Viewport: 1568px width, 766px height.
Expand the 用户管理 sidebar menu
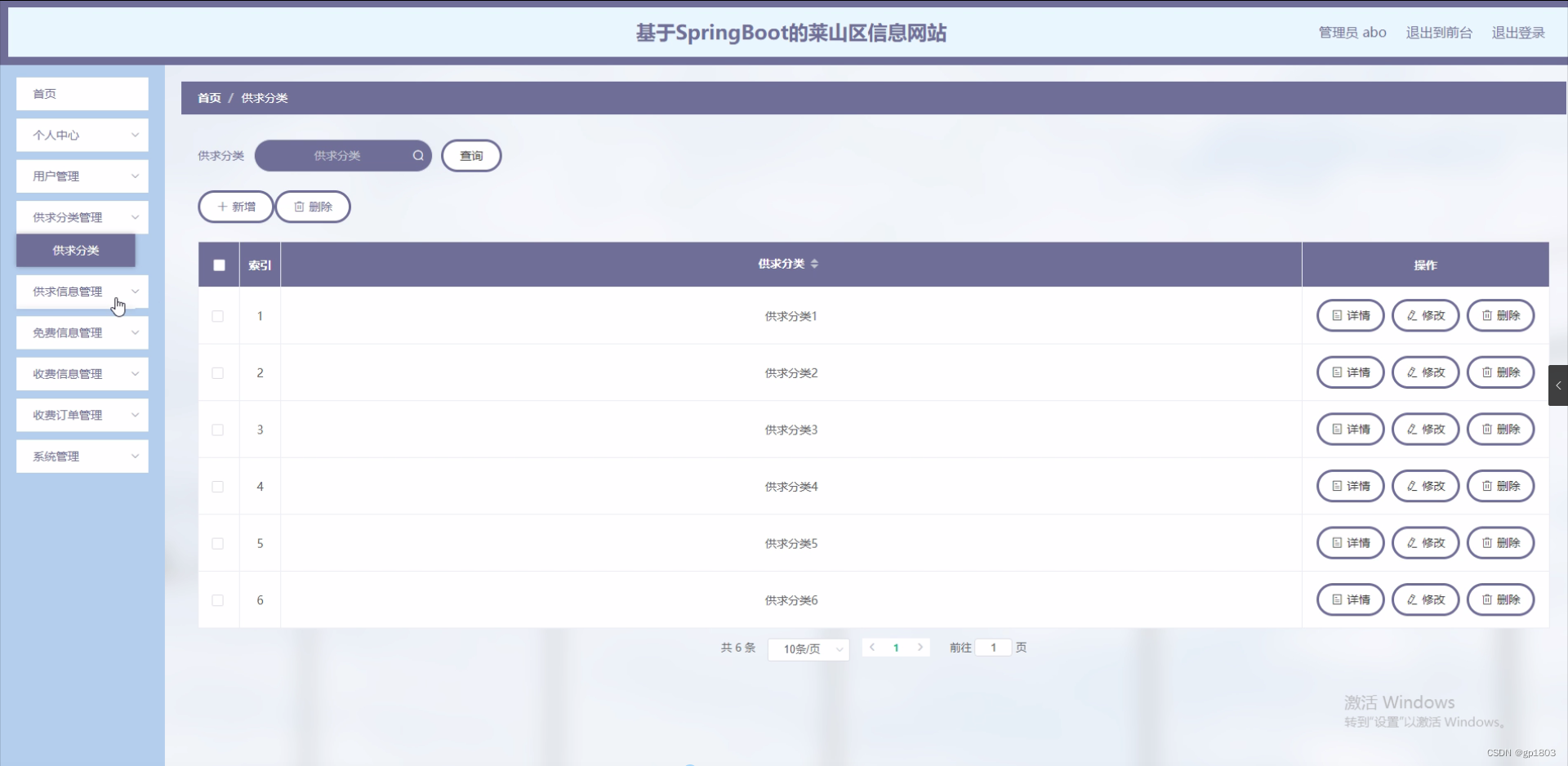click(82, 176)
